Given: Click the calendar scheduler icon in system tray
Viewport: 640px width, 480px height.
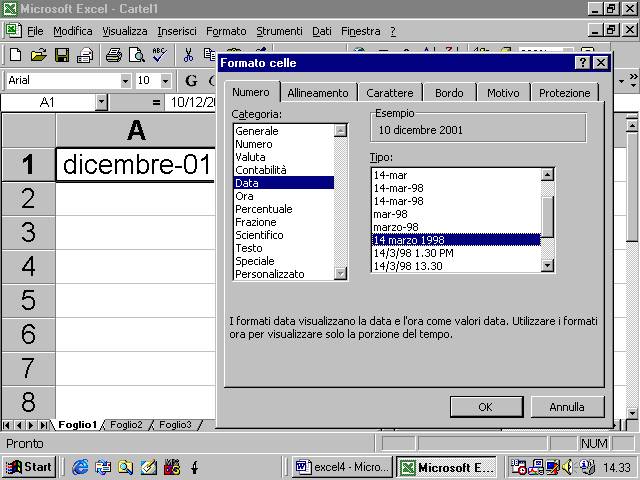Looking at the screenshot, I should tap(518, 467).
